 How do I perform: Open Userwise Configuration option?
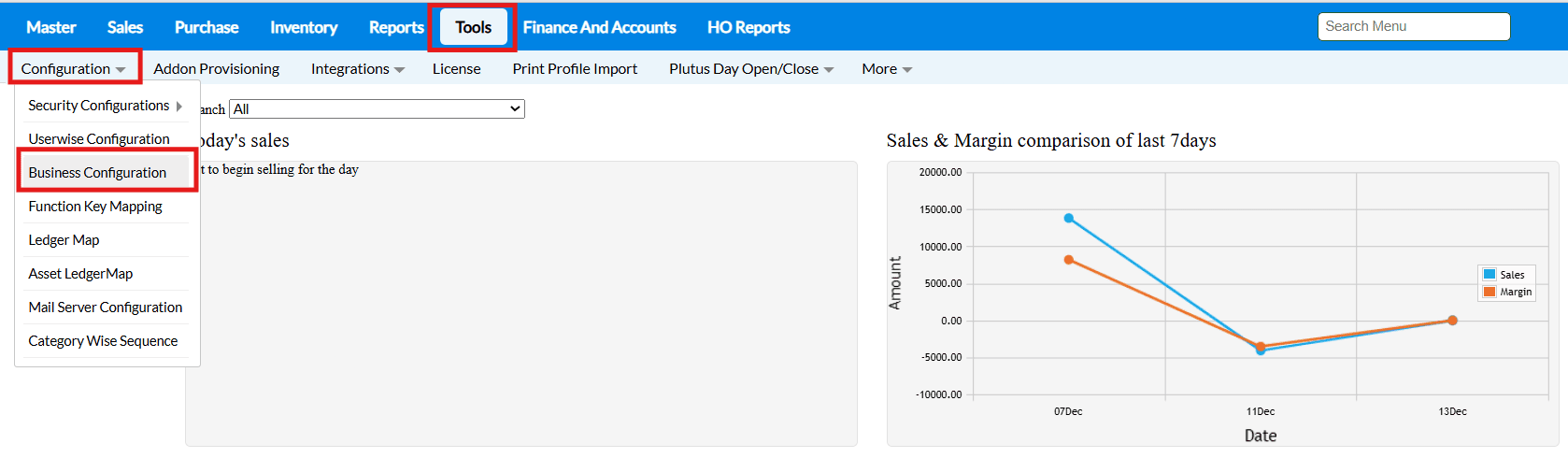tap(99, 139)
